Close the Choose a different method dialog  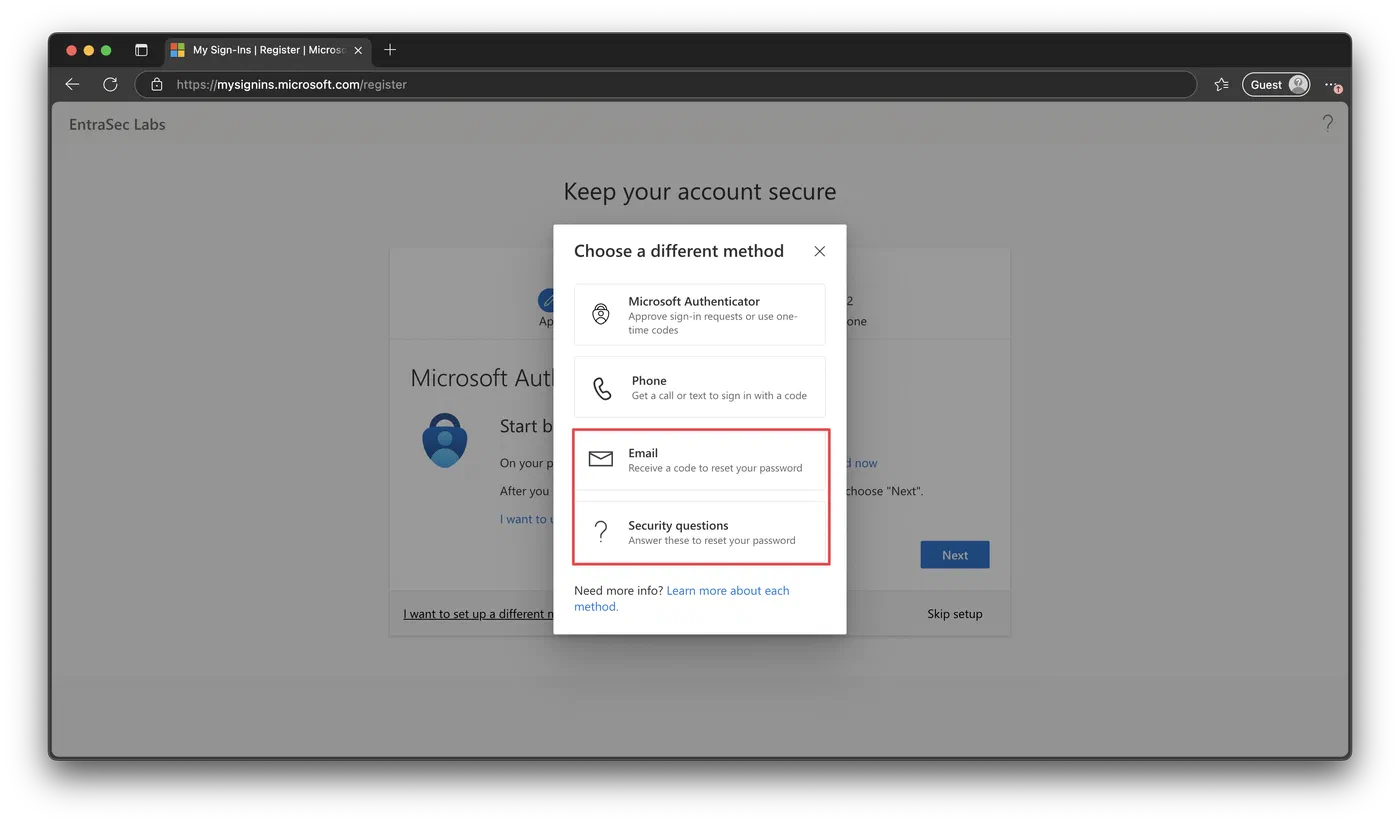click(819, 251)
